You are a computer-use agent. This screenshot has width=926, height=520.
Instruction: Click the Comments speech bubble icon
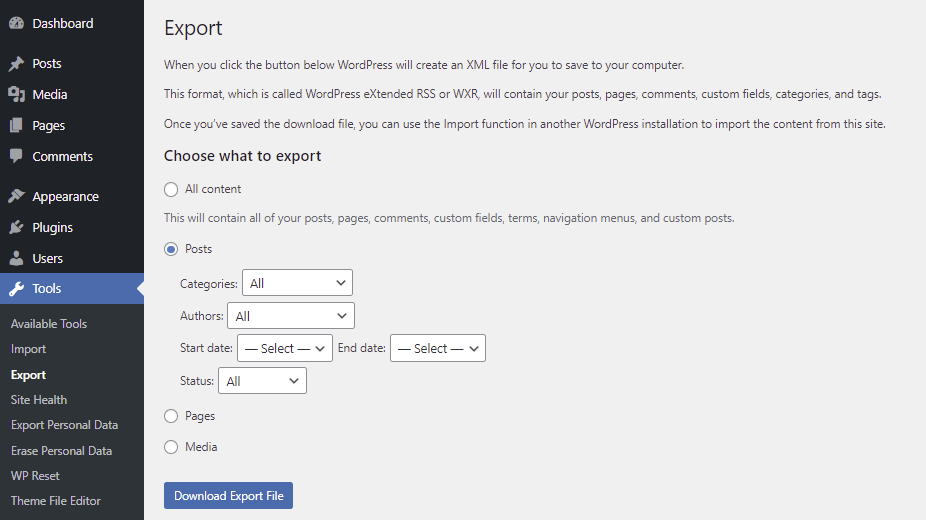[16, 156]
